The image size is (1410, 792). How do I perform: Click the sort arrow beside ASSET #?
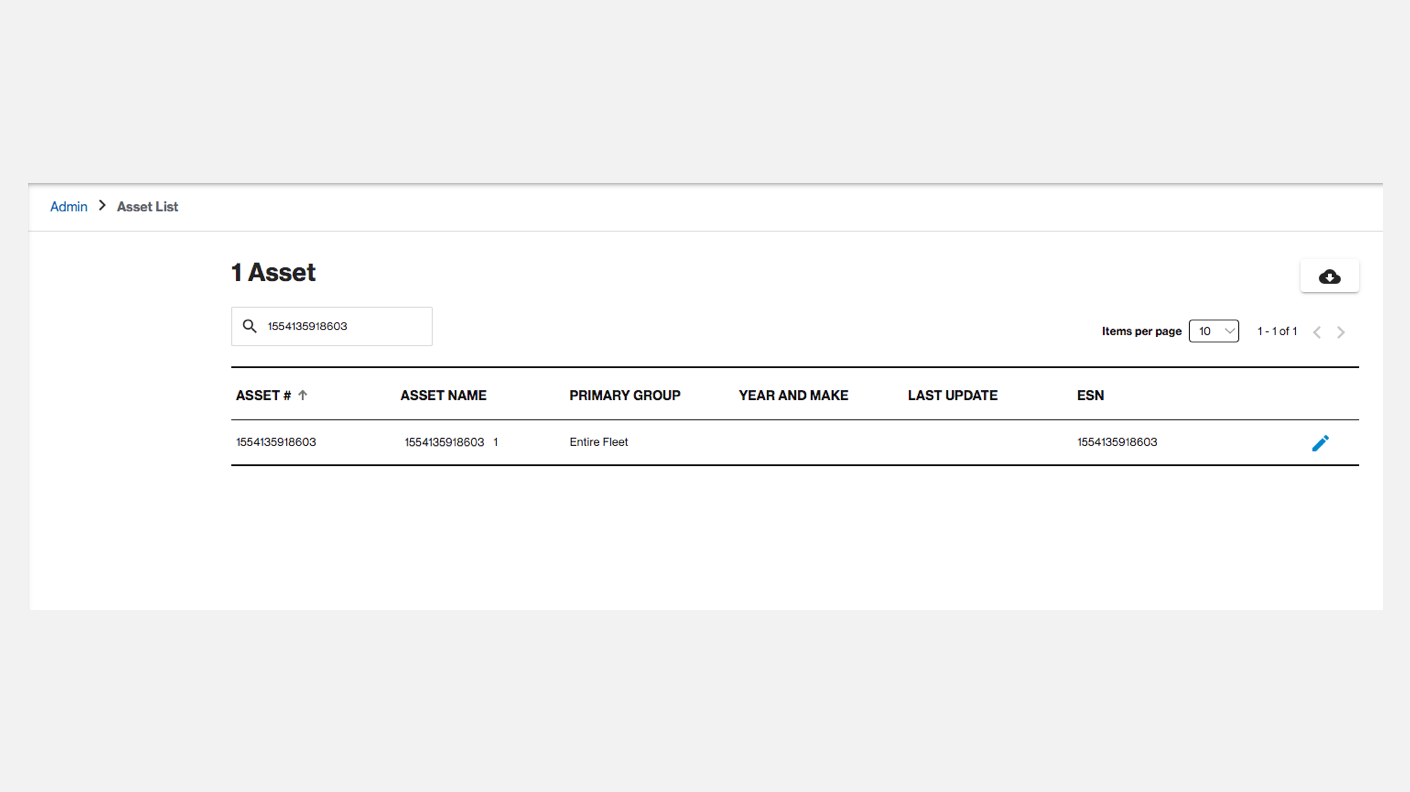(302, 395)
